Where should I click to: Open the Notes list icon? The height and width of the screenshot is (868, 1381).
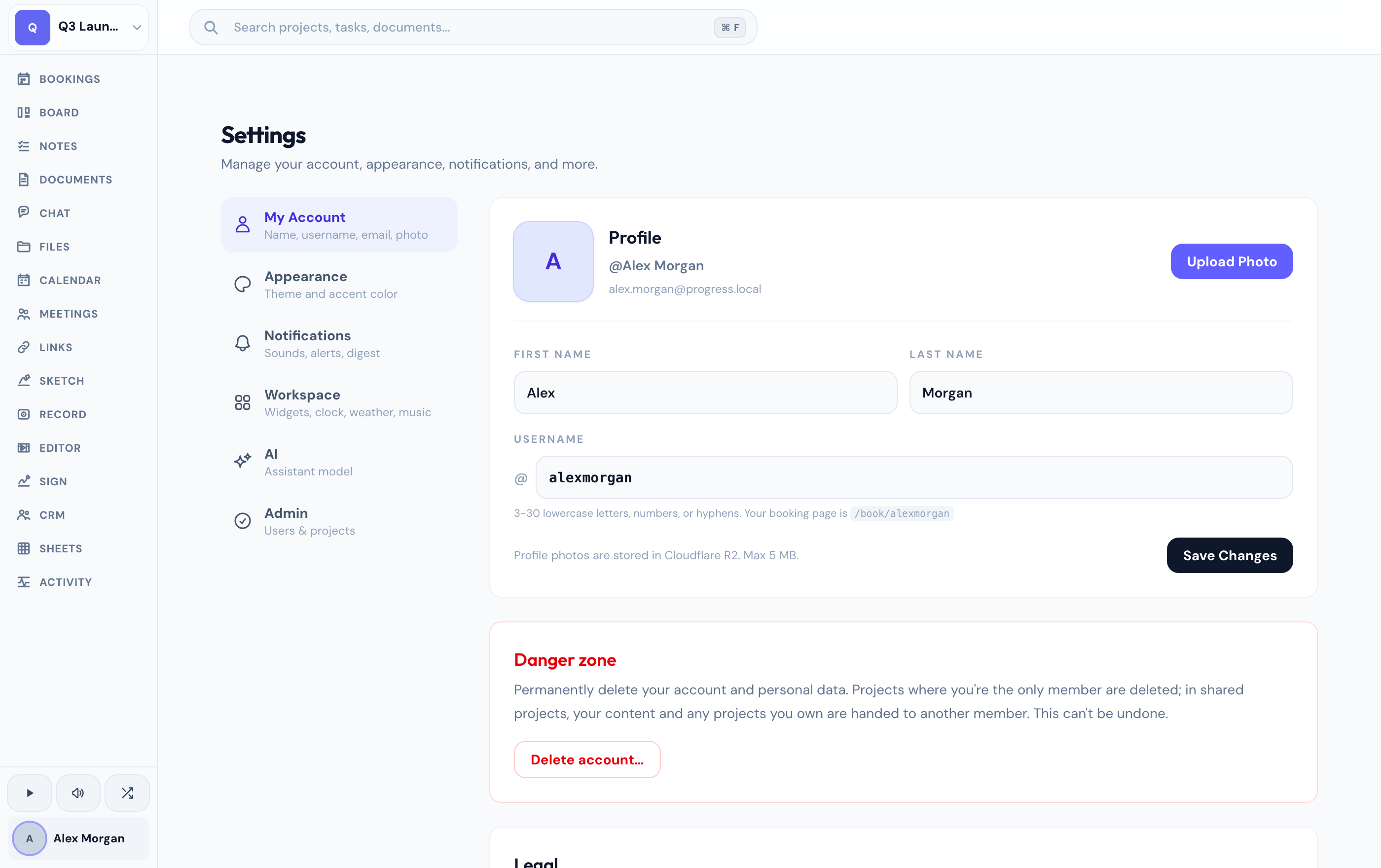click(x=24, y=145)
